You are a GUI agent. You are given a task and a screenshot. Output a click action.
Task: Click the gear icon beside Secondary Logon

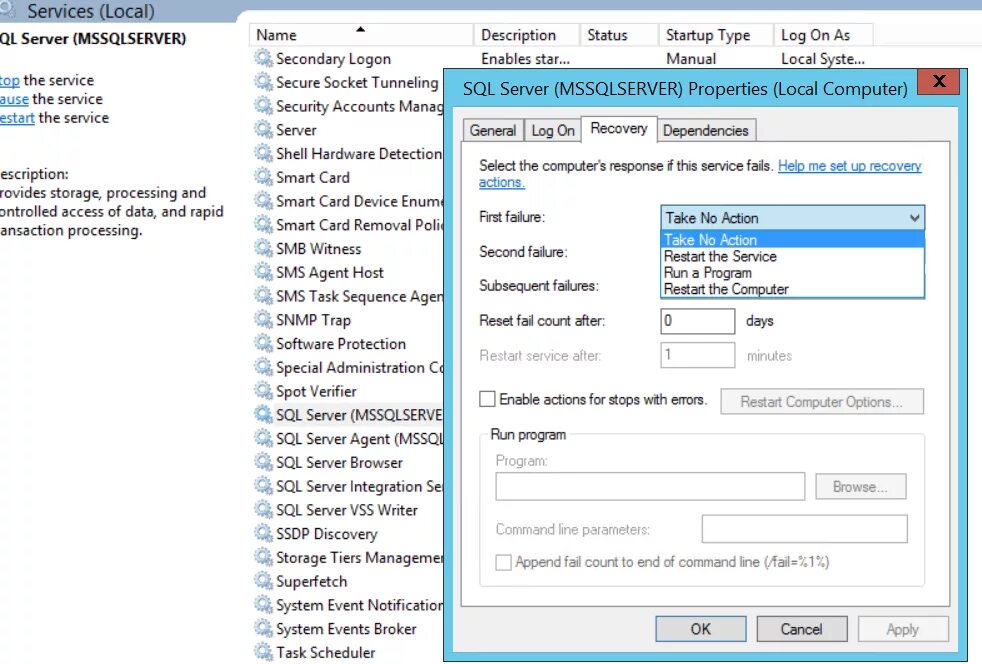coord(263,58)
